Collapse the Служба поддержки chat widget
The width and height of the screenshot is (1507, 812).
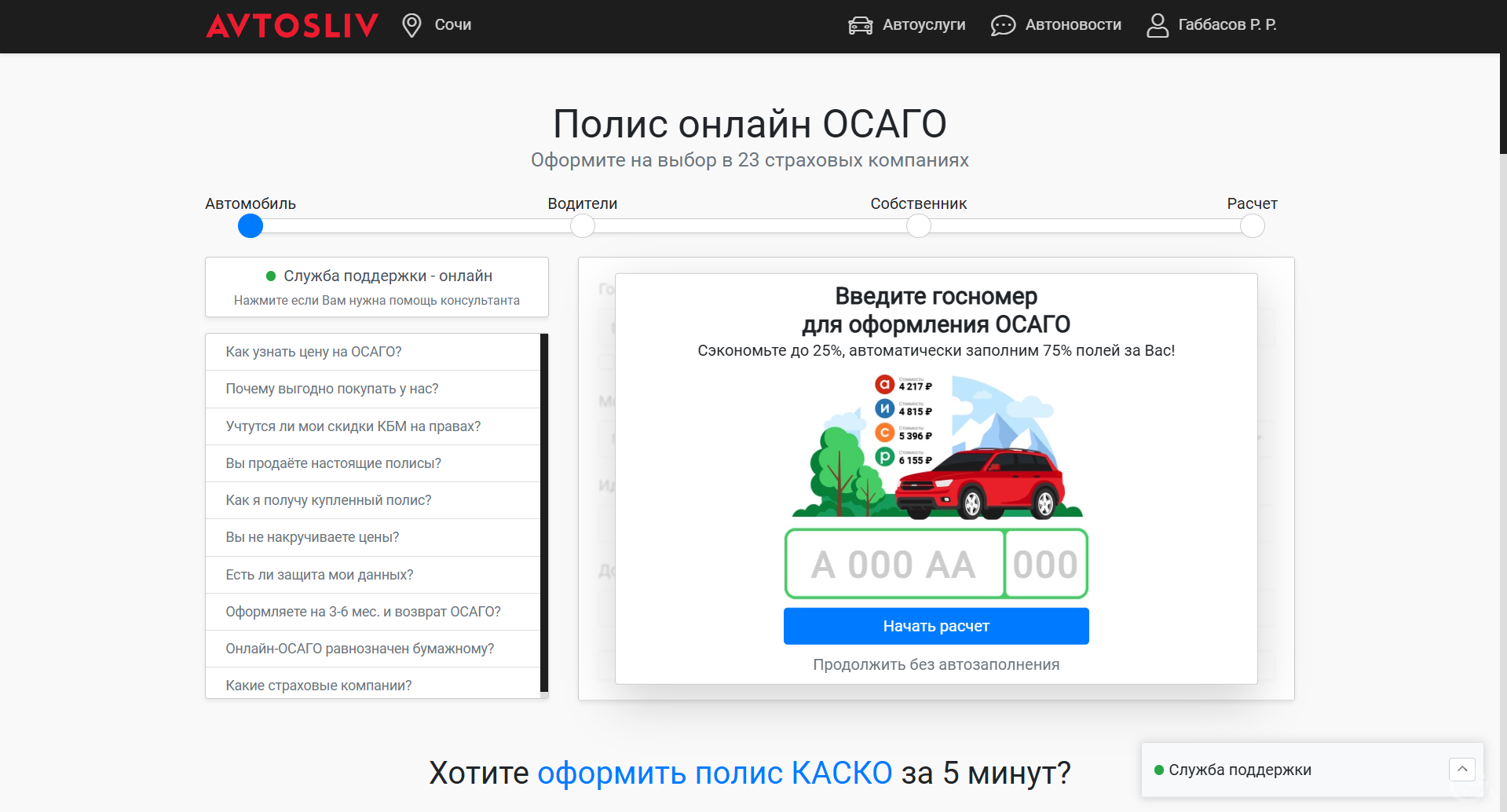pyautogui.click(x=1461, y=770)
